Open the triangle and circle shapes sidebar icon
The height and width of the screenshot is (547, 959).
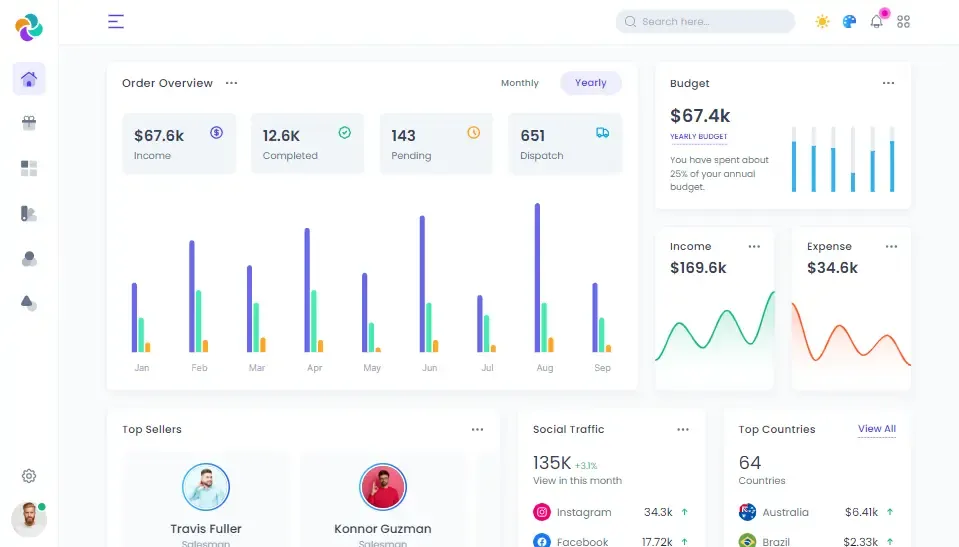coord(29,303)
